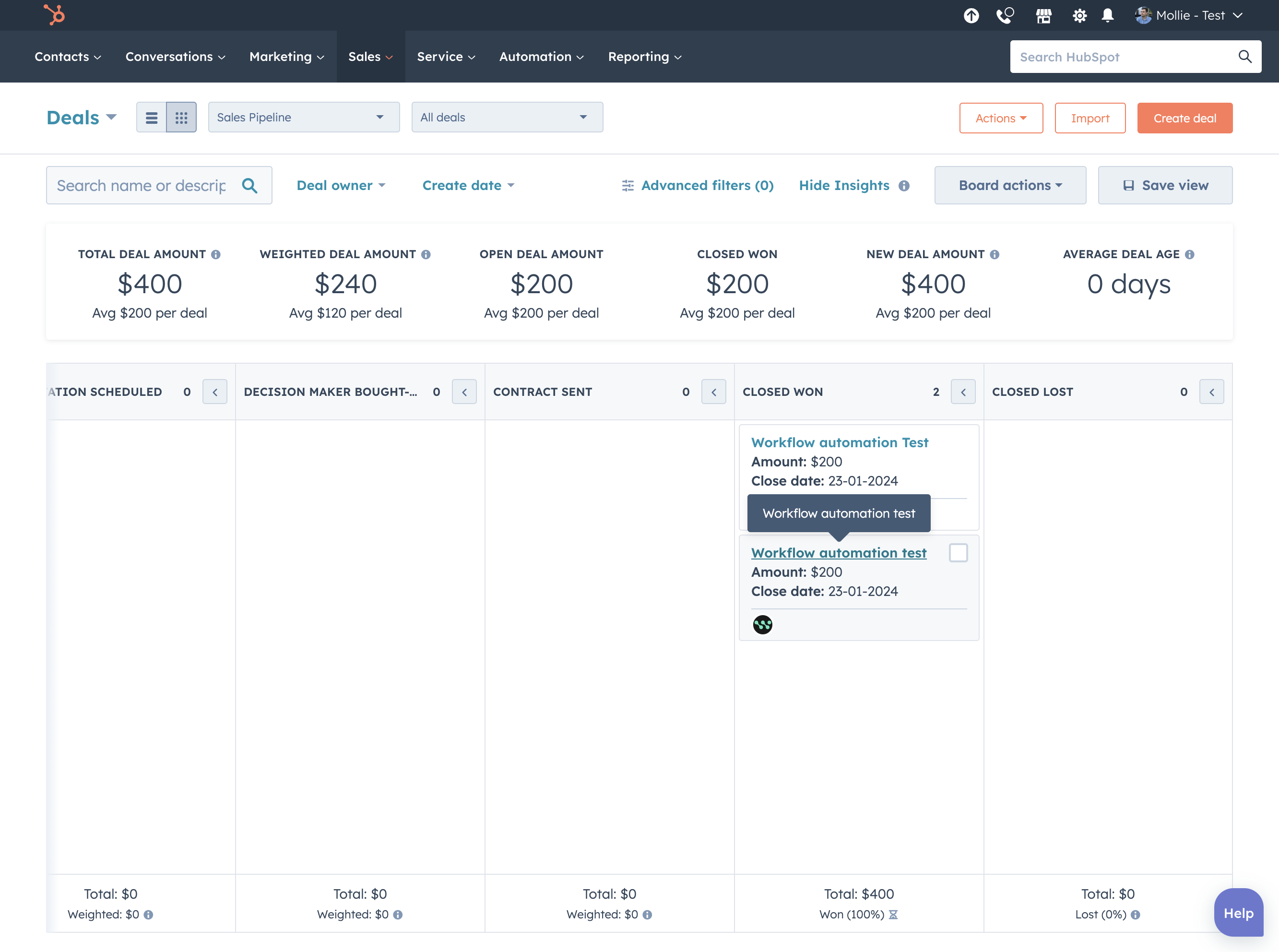Collapse the Closed Won column
This screenshot has width=1279, height=952.
(963, 392)
